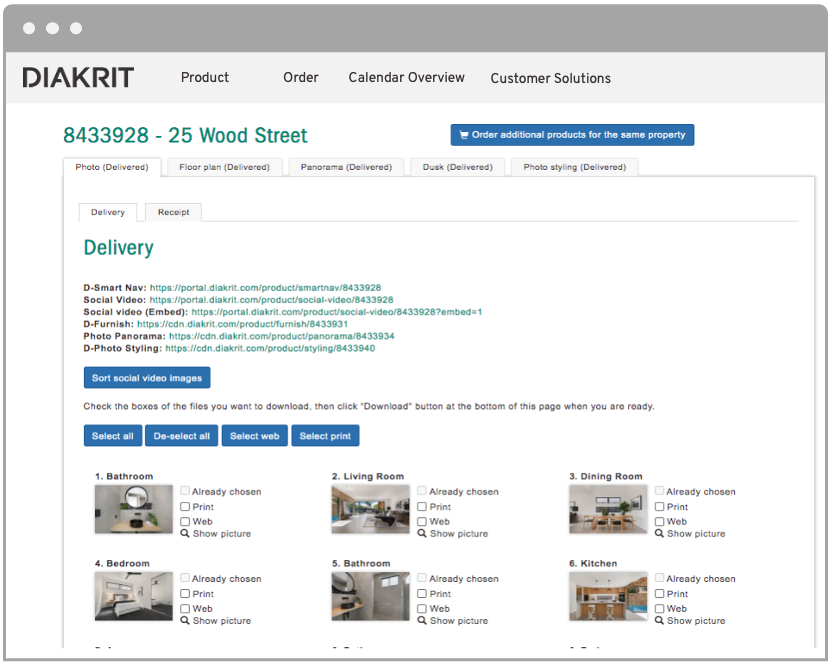
Task: Click magnifier icon for Bedroom picture
Action: (185, 621)
